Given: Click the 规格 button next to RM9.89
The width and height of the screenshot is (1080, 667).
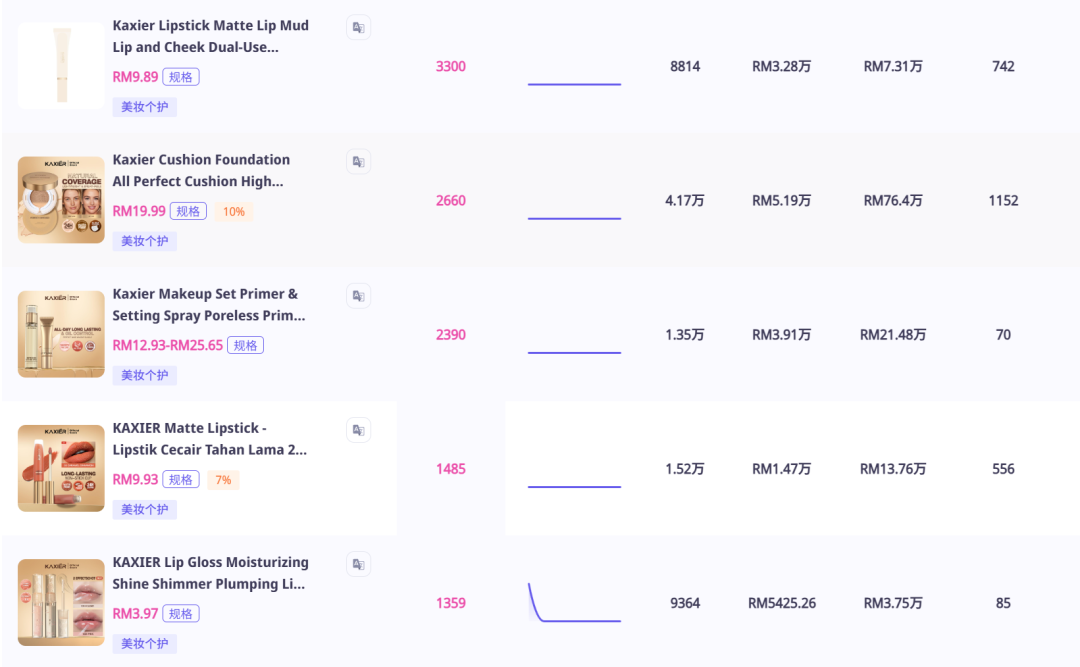Looking at the screenshot, I should (181, 77).
